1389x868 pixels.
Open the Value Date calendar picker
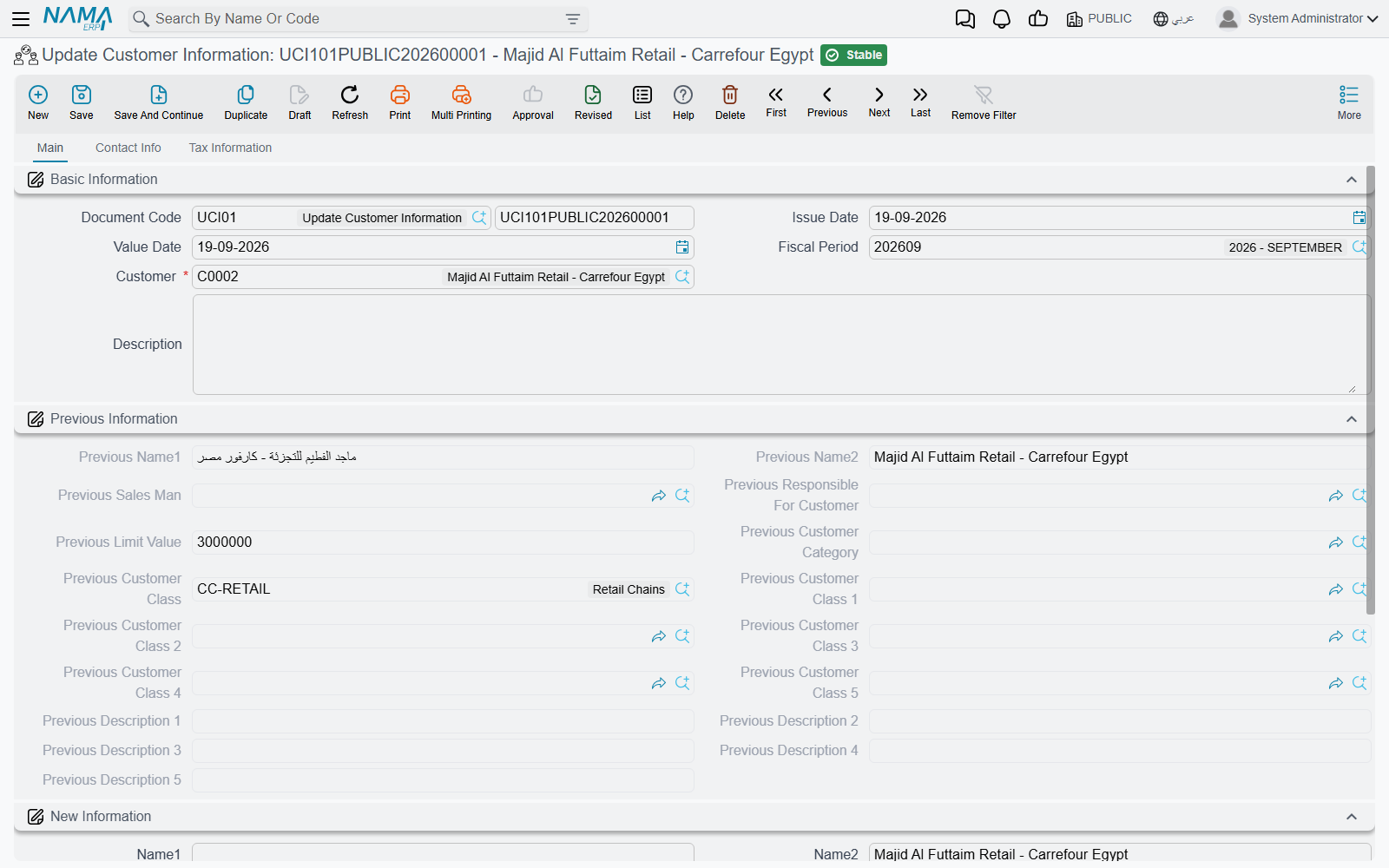pyautogui.click(x=682, y=247)
